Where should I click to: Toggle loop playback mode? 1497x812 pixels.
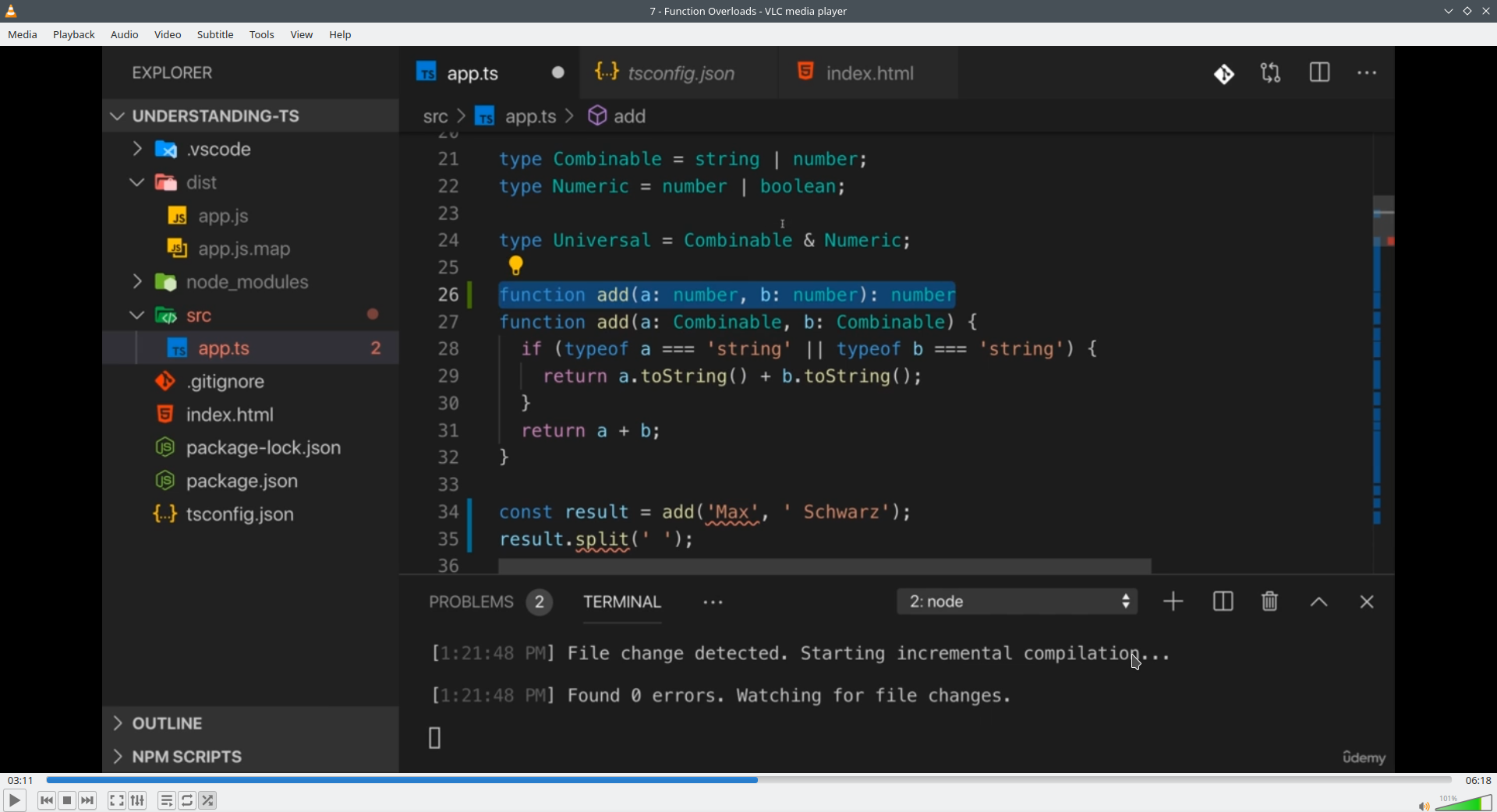pos(187,800)
